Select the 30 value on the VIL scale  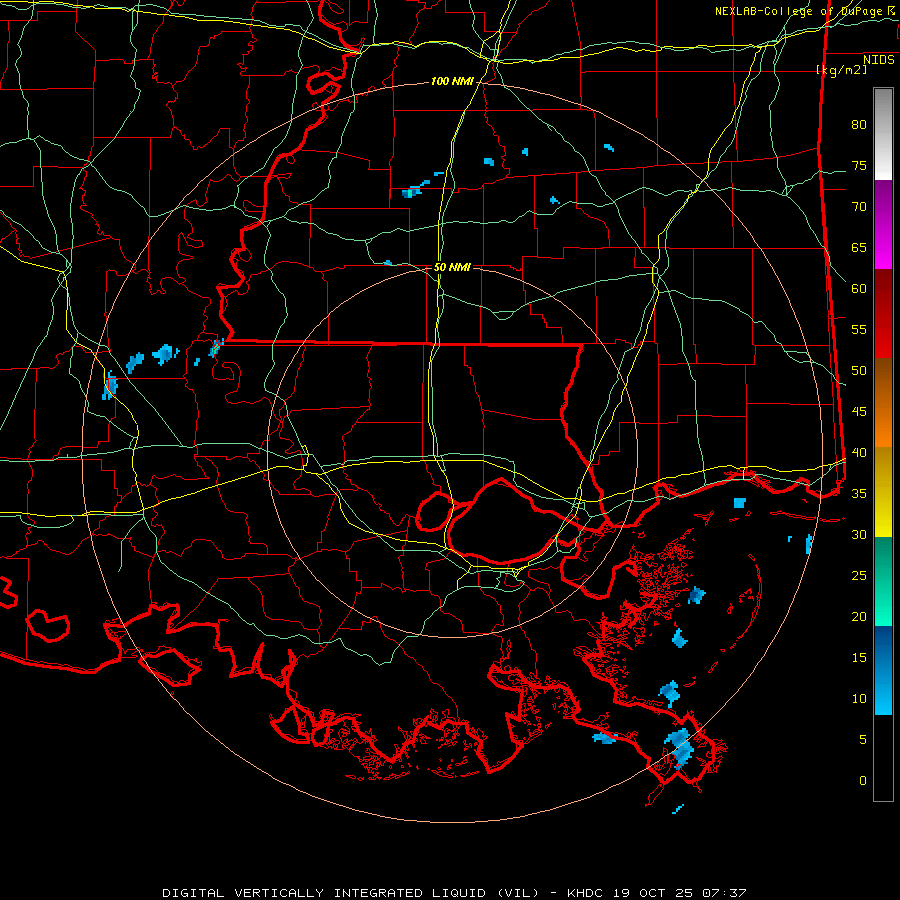coord(859,534)
